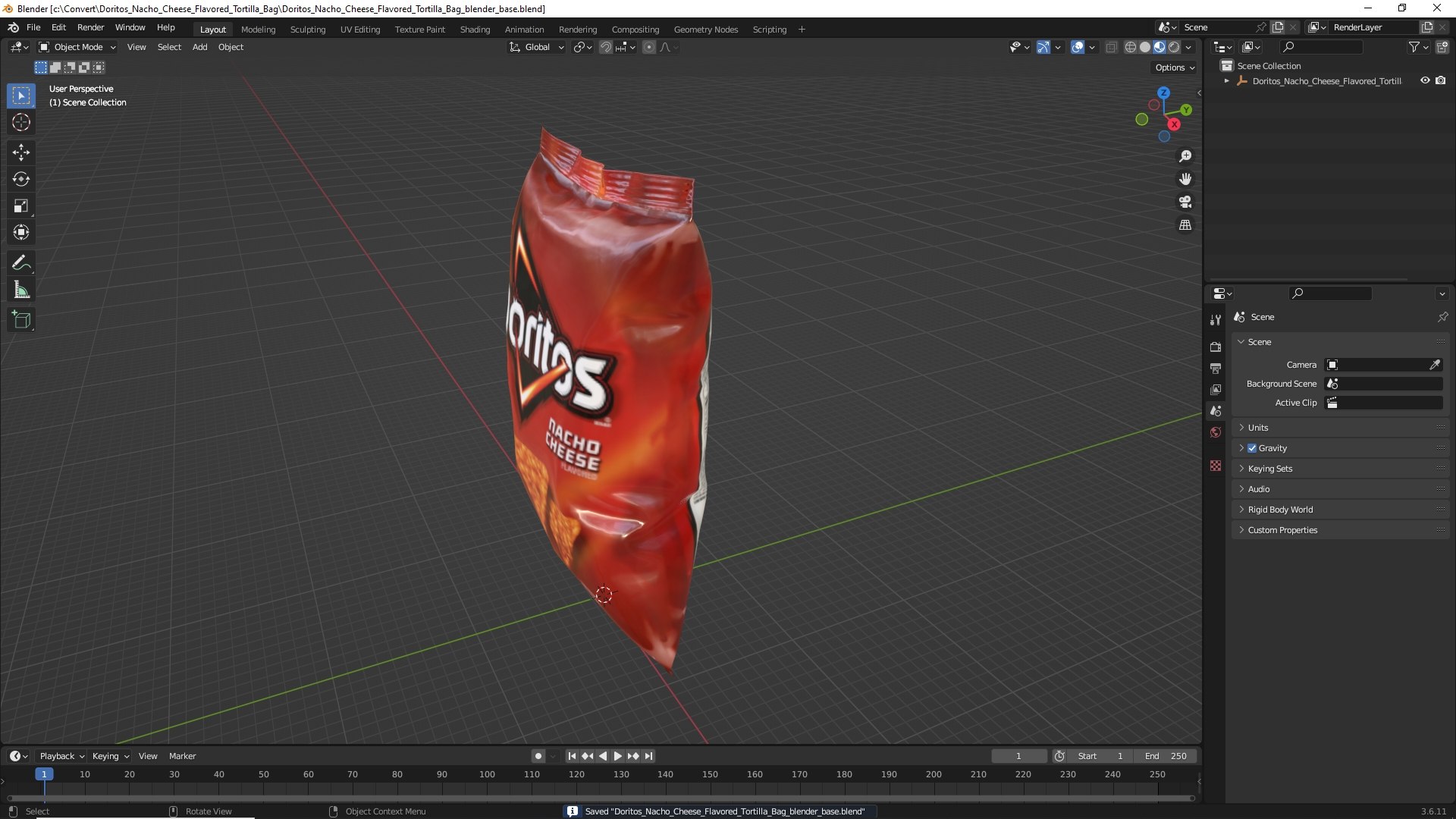Open the Outliner filter dropdown
Viewport: 1456px width, 819px height.
coord(1418,47)
